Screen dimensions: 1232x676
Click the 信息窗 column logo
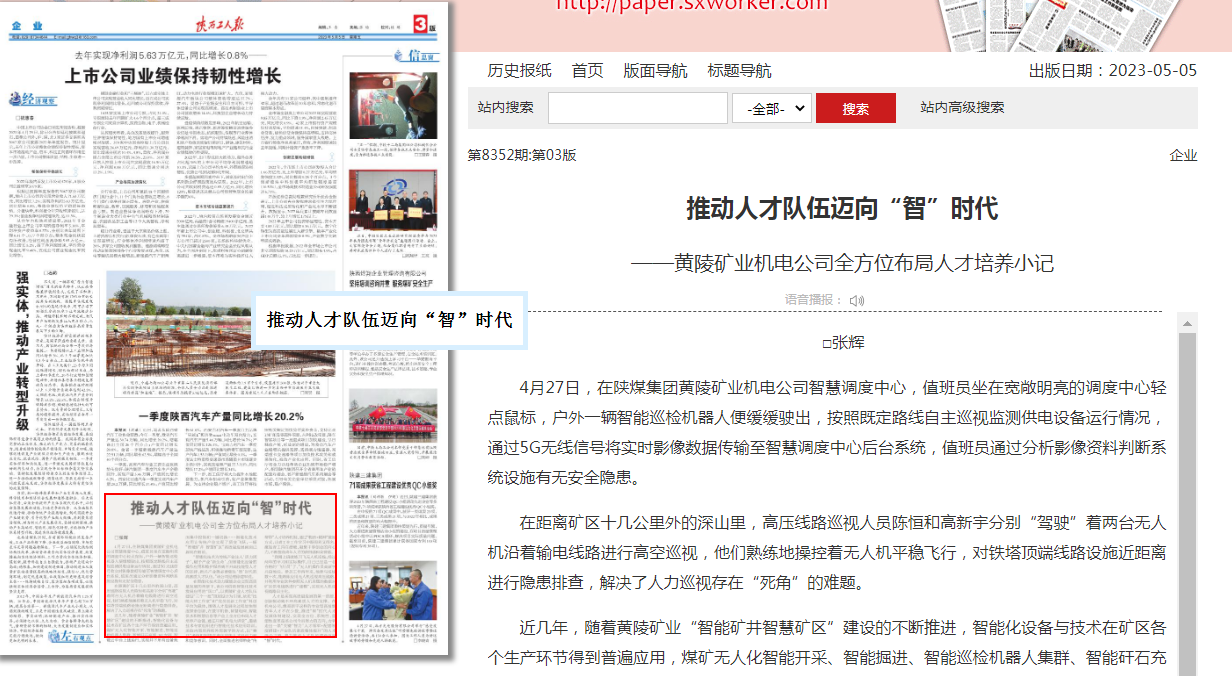416,56
